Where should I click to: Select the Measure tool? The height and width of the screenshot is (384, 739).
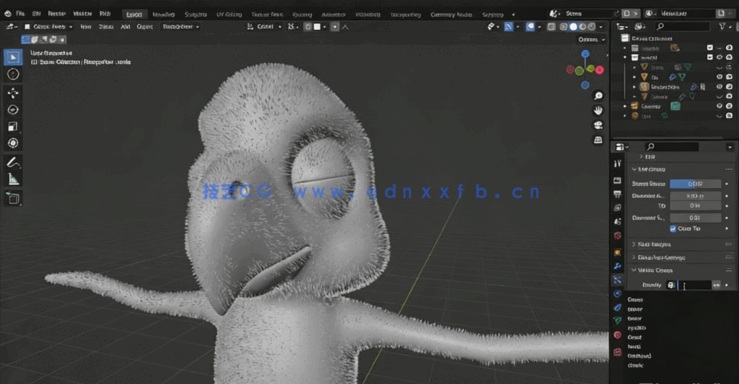[x=13, y=179]
